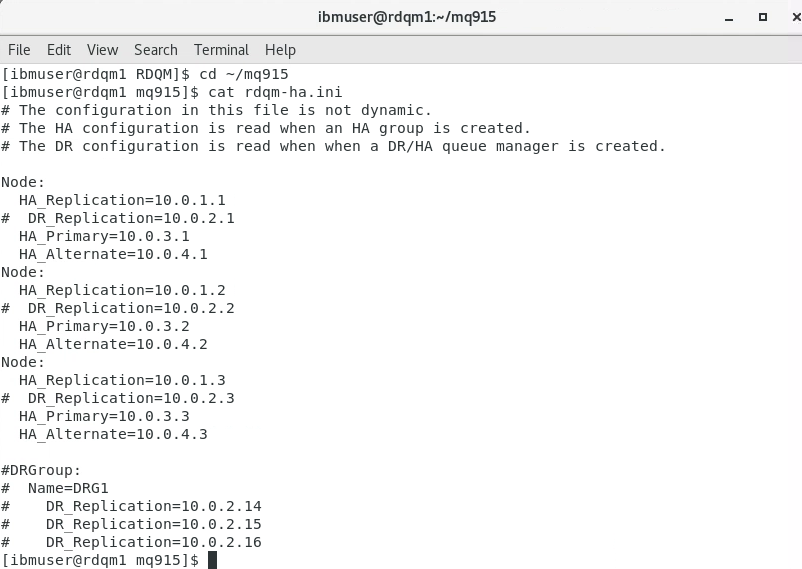The width and height of the screenshot is (802, 569).
Task: Click the terminal cursor at the prompt
Action: coord(212,560)
